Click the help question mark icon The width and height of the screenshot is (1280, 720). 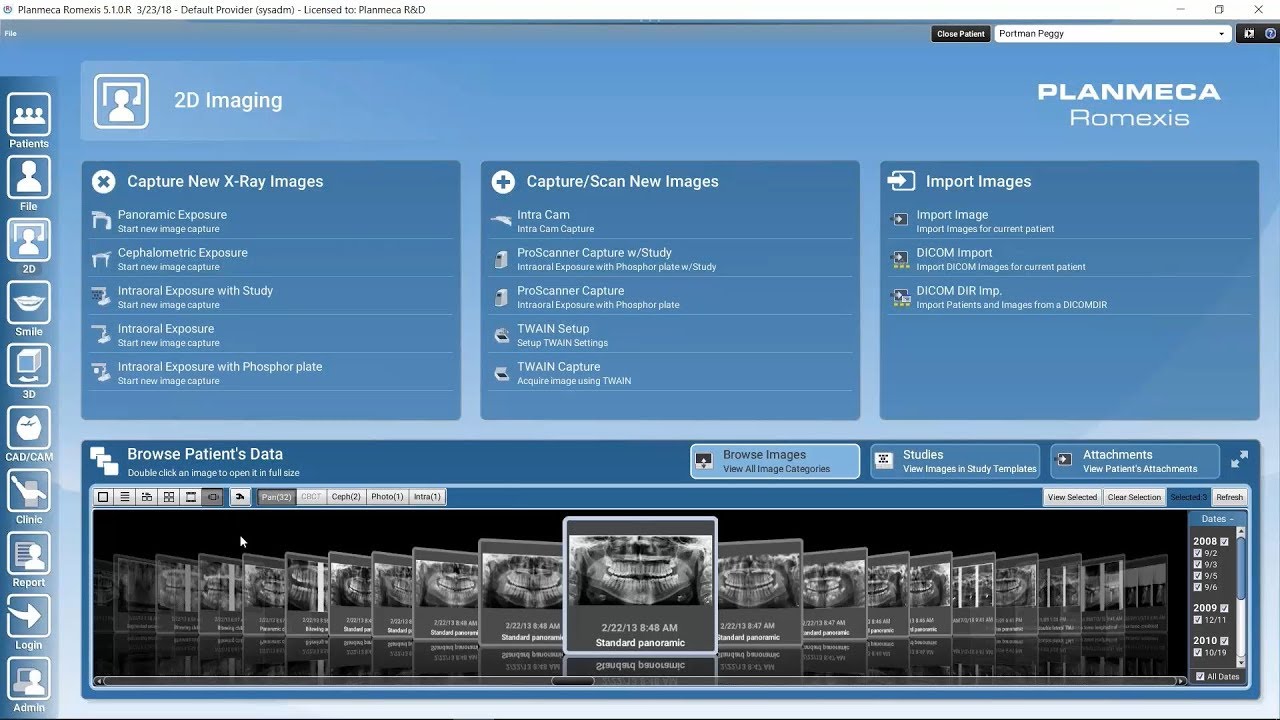coord(1270,34)
